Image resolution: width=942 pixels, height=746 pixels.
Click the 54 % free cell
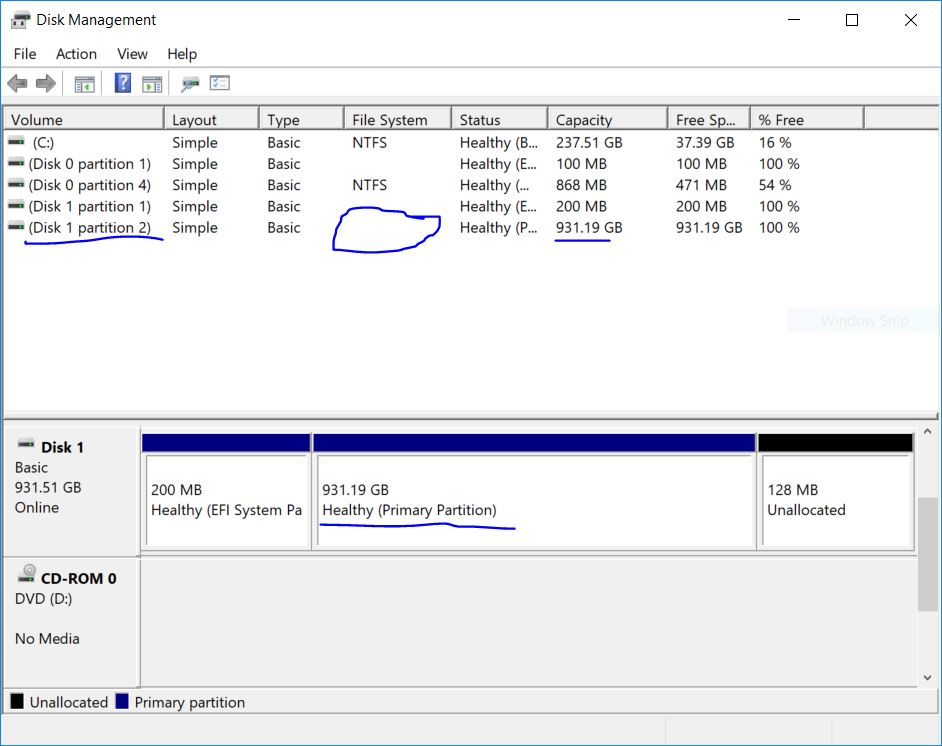tap(775, 185)
